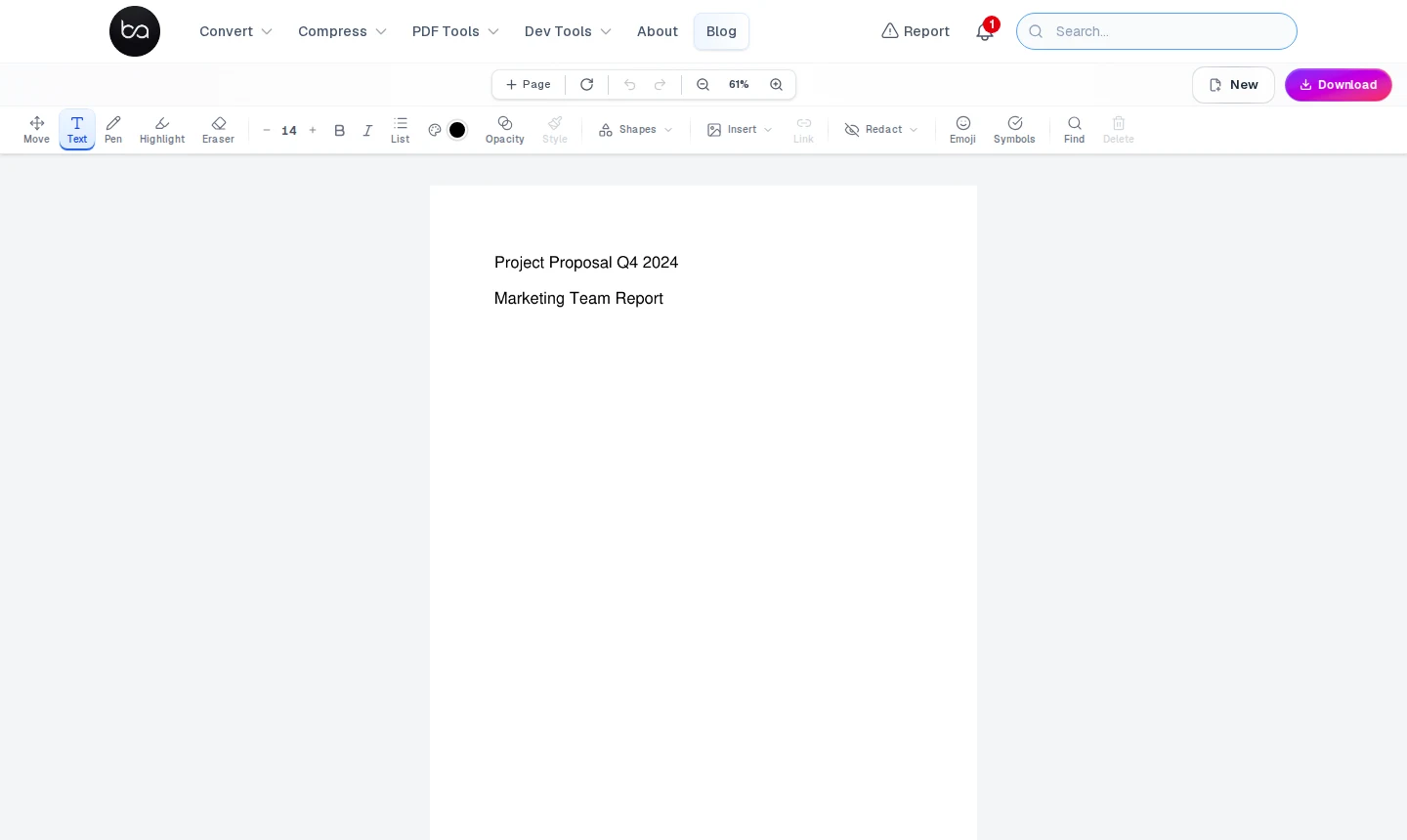Click the refresh/reset icon
This screenshot has width=1407, height=840.
click(587, 85)
